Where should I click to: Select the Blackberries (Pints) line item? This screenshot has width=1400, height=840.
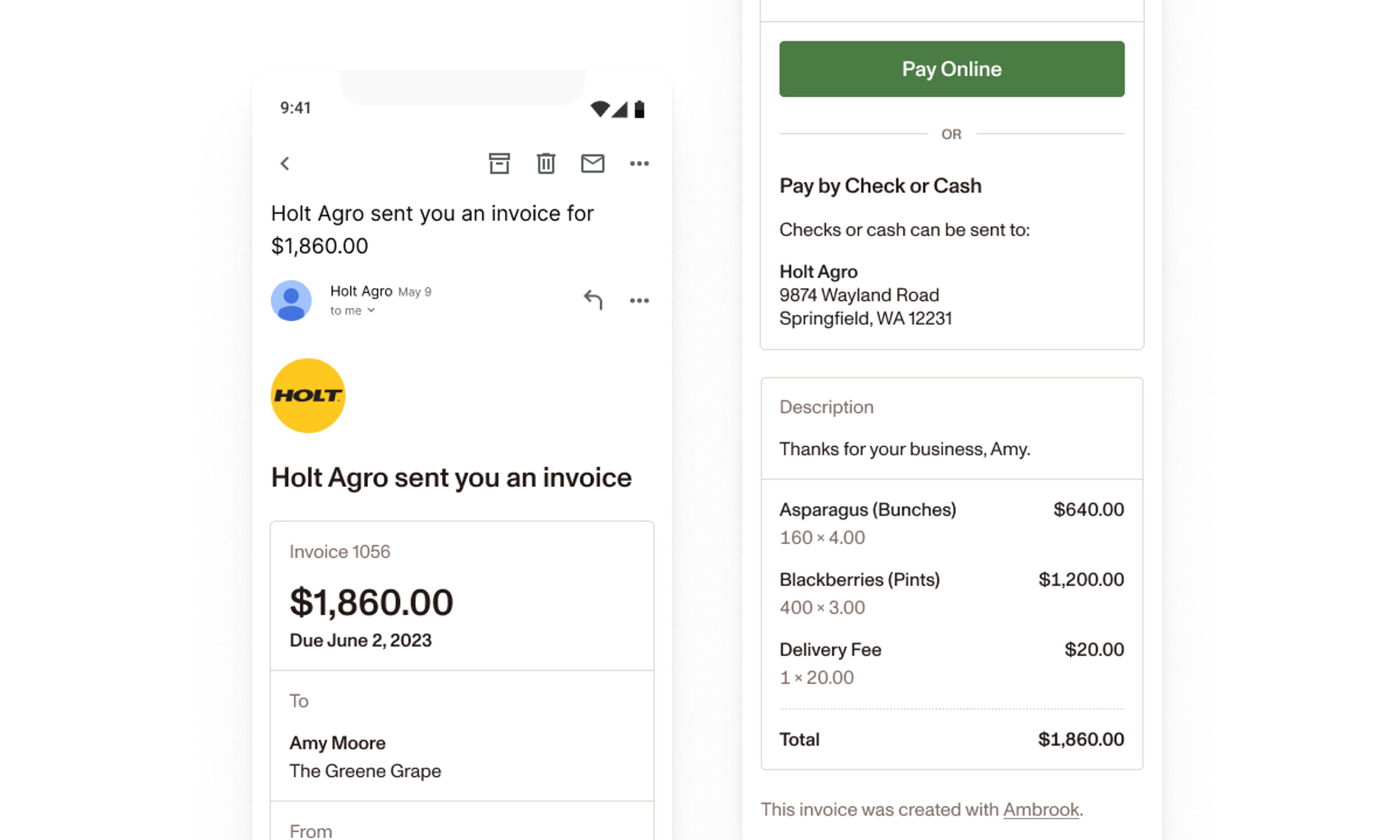point(859,580)
